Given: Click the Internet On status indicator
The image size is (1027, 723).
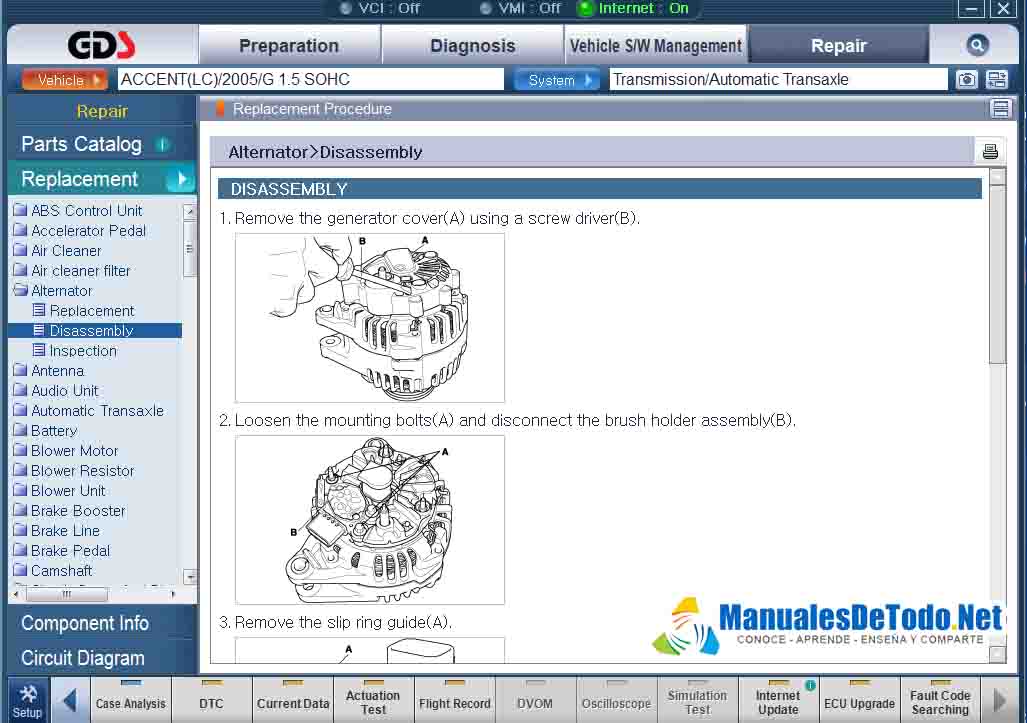Looking at the screenshot, I should click(x=635, y=9).
